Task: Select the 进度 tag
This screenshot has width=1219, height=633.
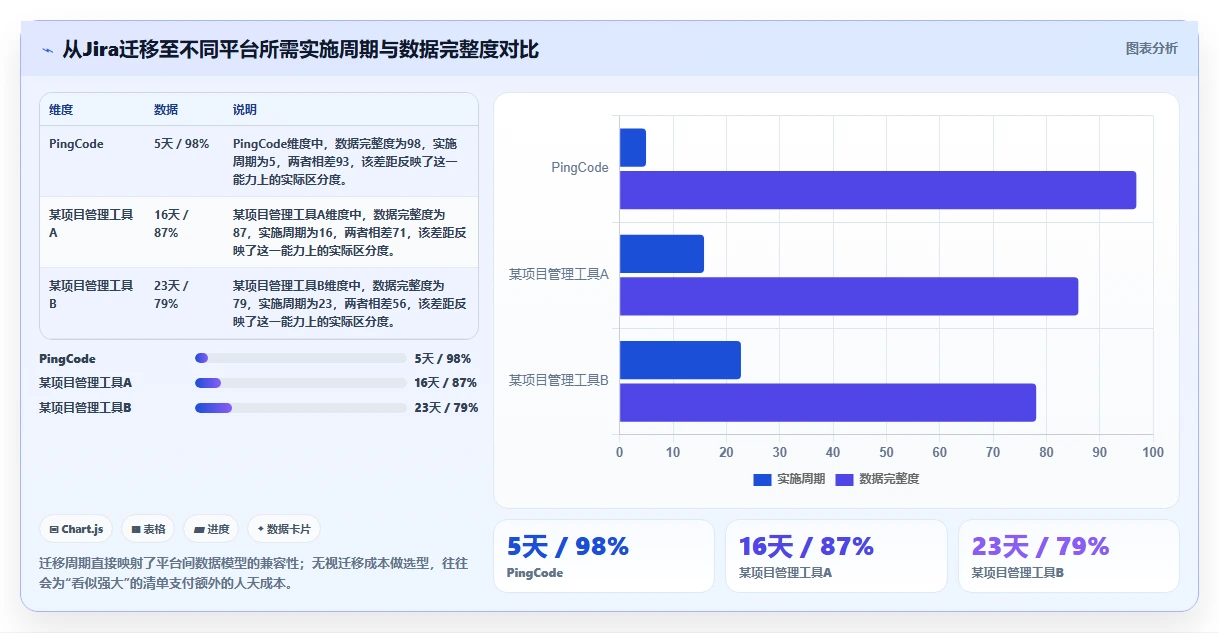Action: pos(211,529)
